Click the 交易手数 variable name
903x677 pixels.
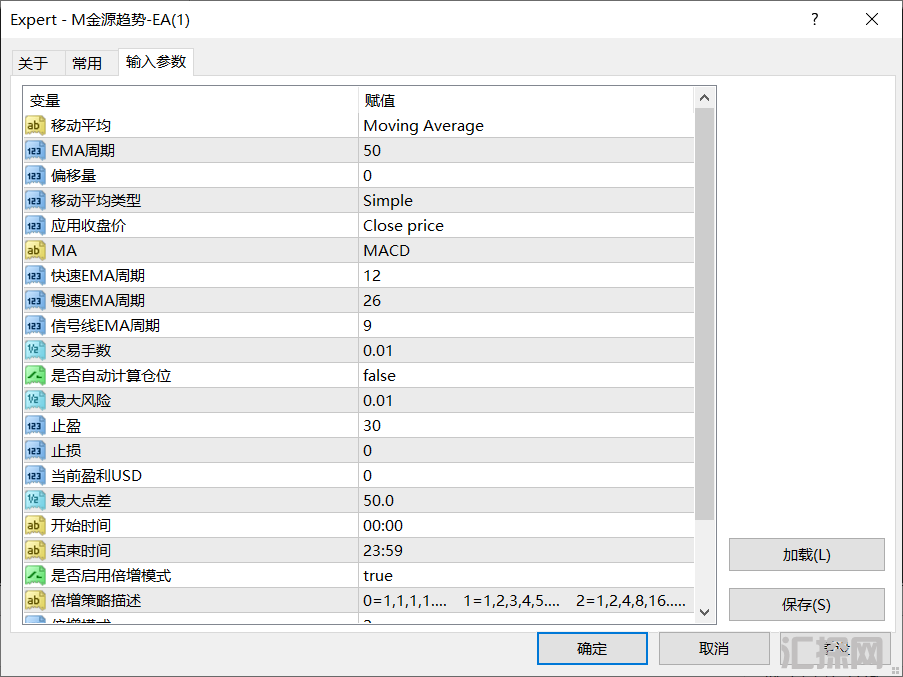point(81,351)
